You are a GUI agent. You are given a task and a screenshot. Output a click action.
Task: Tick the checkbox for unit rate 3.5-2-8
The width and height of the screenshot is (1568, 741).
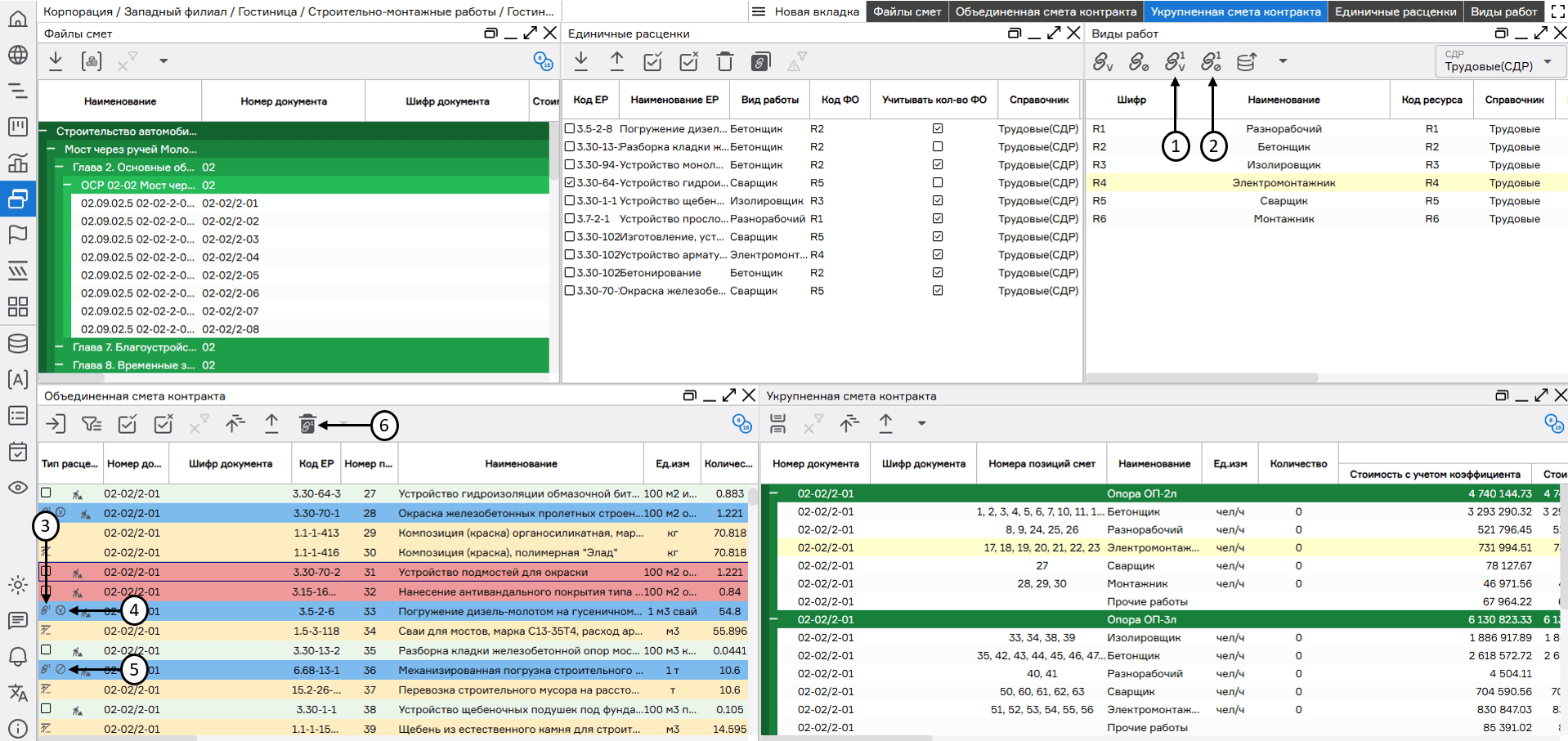[570, 129]
